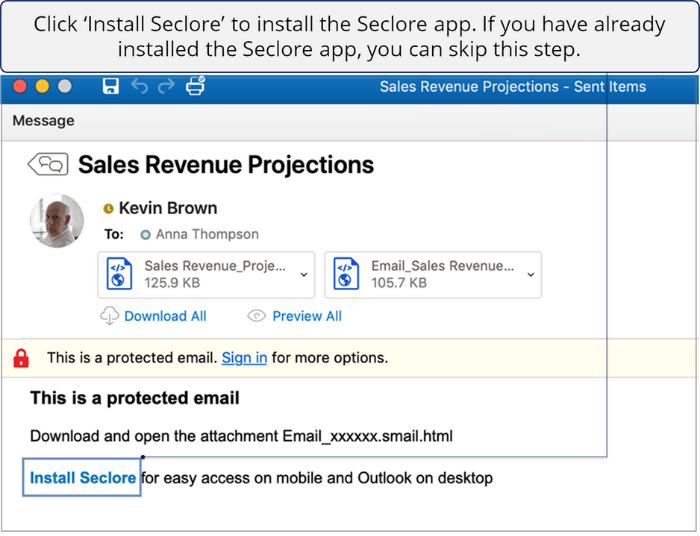The image size is (700, 536).
Task: Close the email window with red button
Action: click(x=20, y=87)
